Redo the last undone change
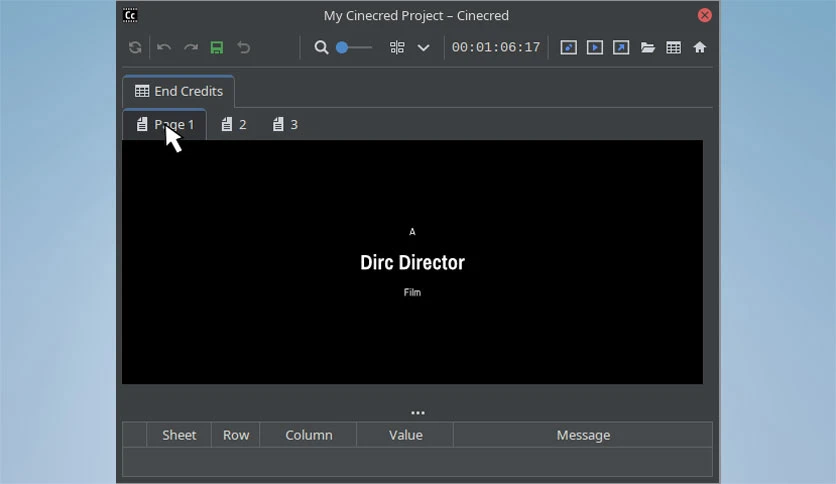 click(x=191, y=47)
